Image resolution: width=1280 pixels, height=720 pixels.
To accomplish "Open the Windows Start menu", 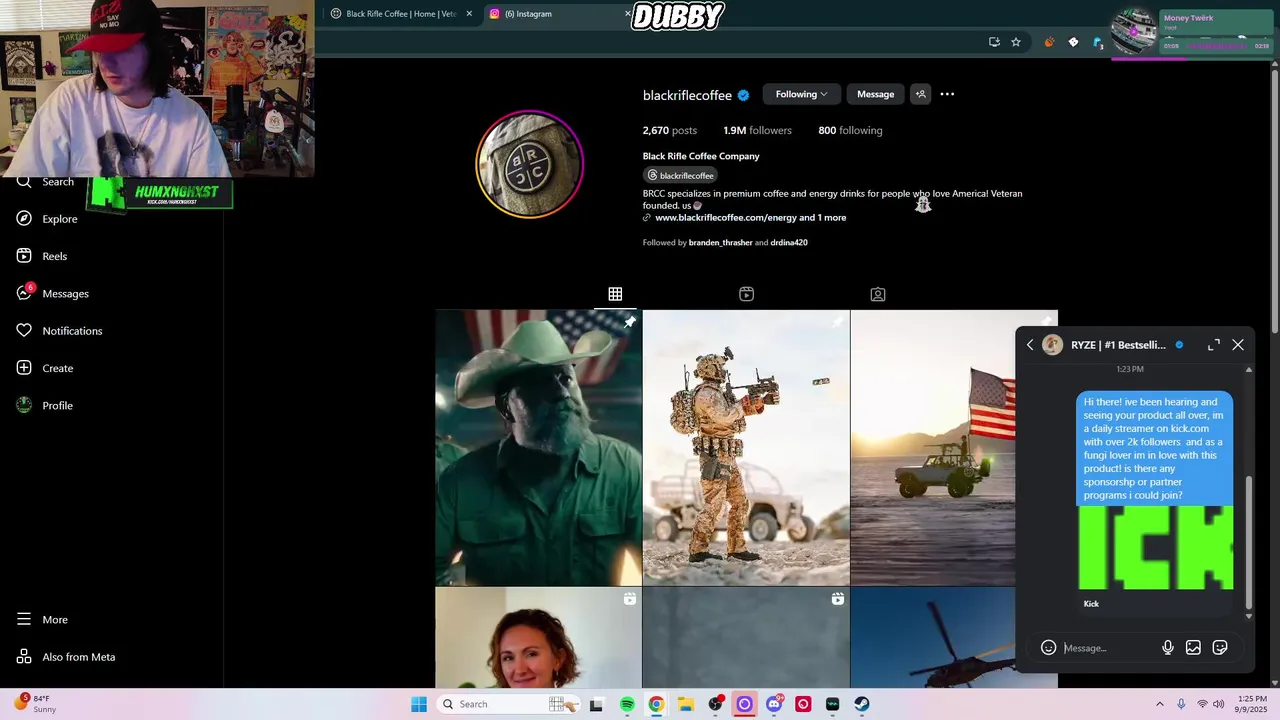I will pos(419,704).
